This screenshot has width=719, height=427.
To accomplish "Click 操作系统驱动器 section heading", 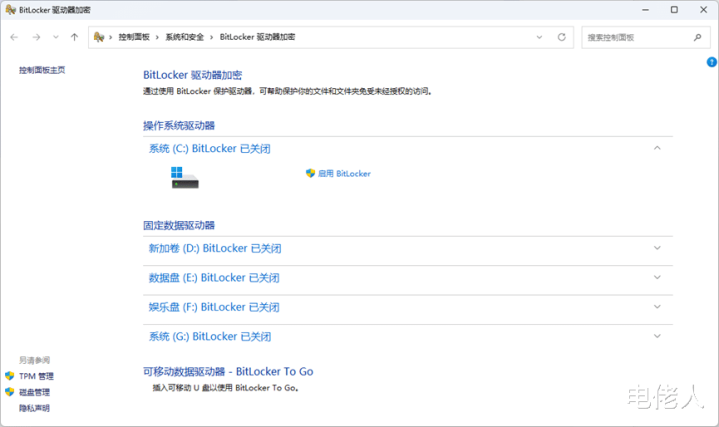I will click(179, 126).
